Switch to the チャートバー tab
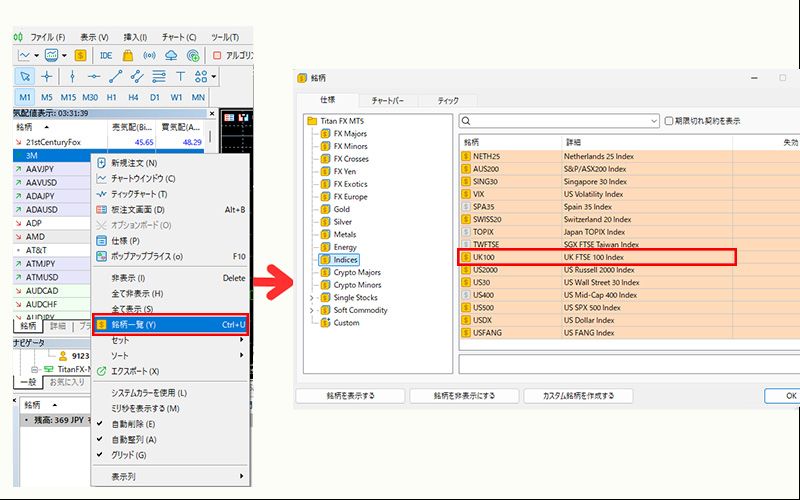800x500 pixels. [387, 101]
